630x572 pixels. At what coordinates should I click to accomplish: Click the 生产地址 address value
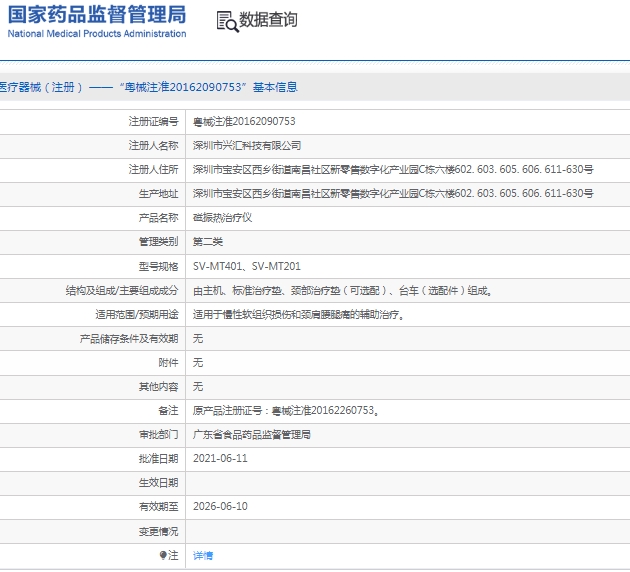(393, 194)
